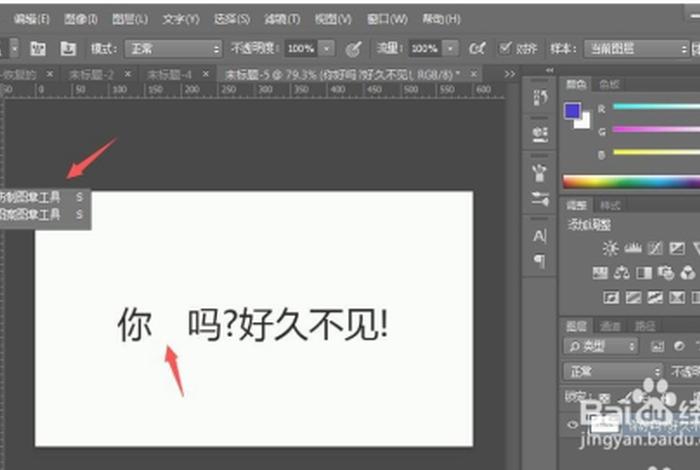700x470 pixels.
Task: Add an Exposure adjustment
Action: (677, 249)
